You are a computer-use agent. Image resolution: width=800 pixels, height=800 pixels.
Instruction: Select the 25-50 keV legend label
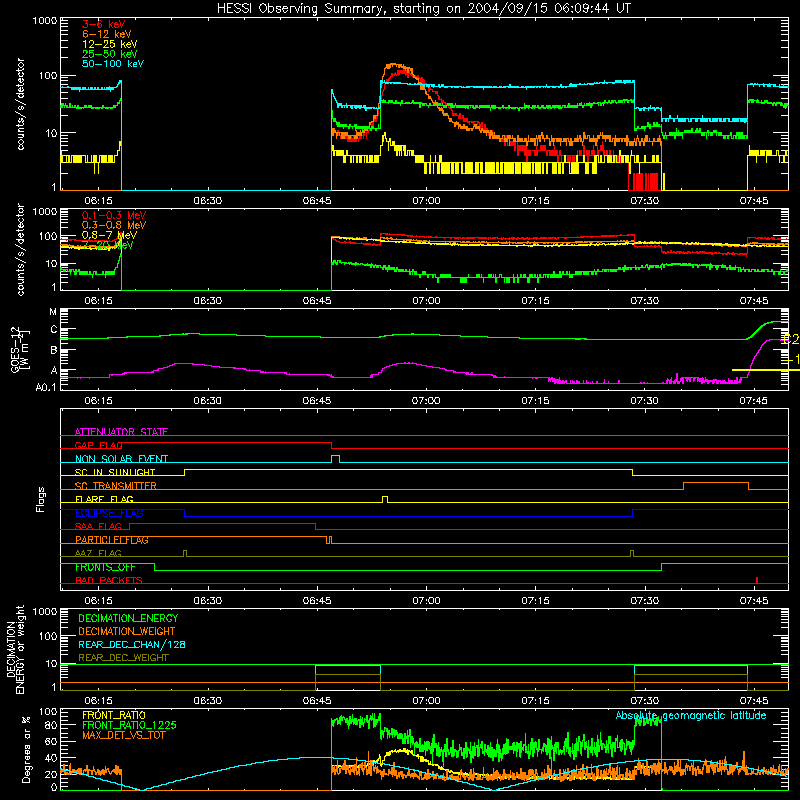110,54
